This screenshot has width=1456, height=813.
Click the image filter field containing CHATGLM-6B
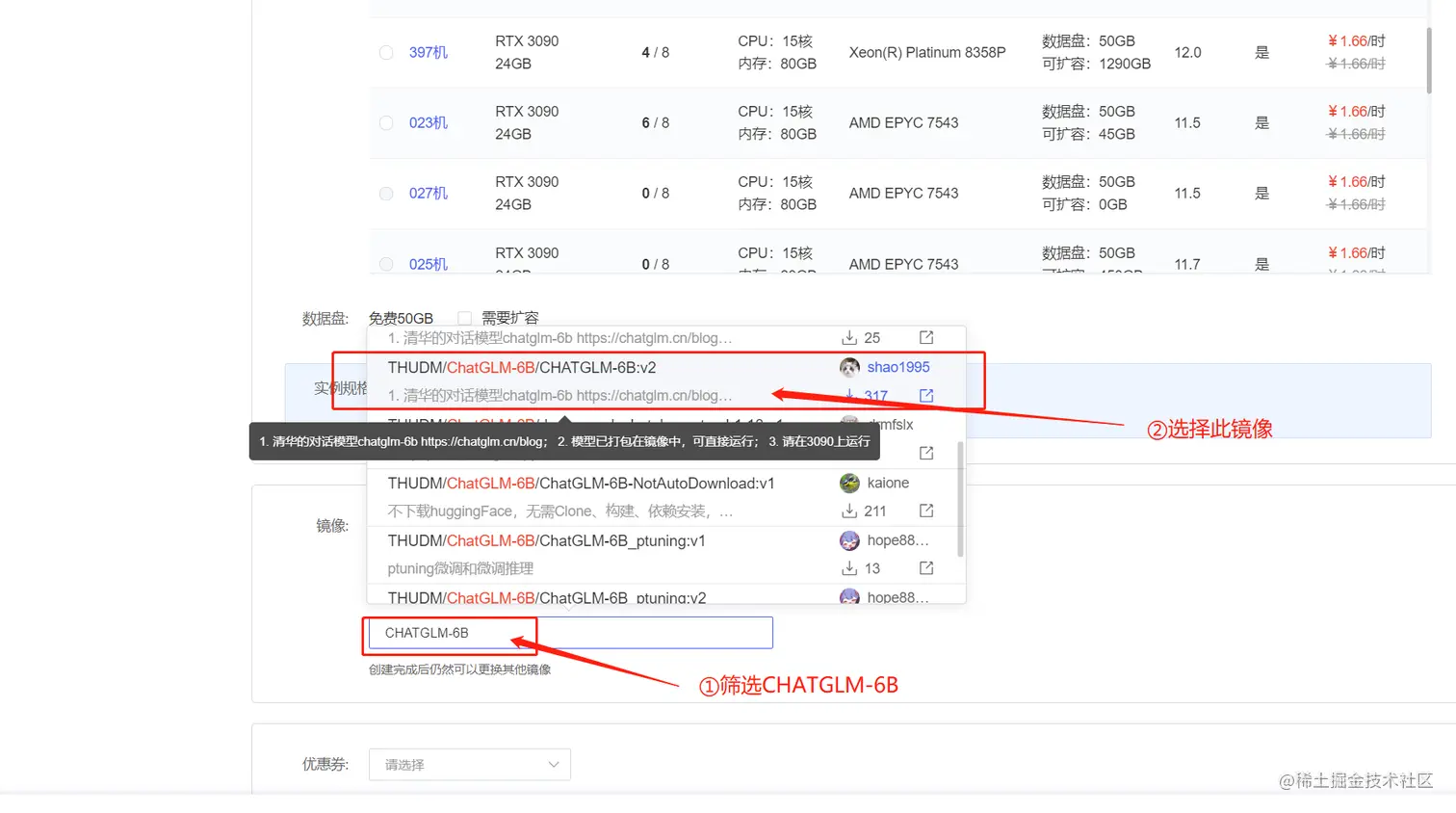570,633
